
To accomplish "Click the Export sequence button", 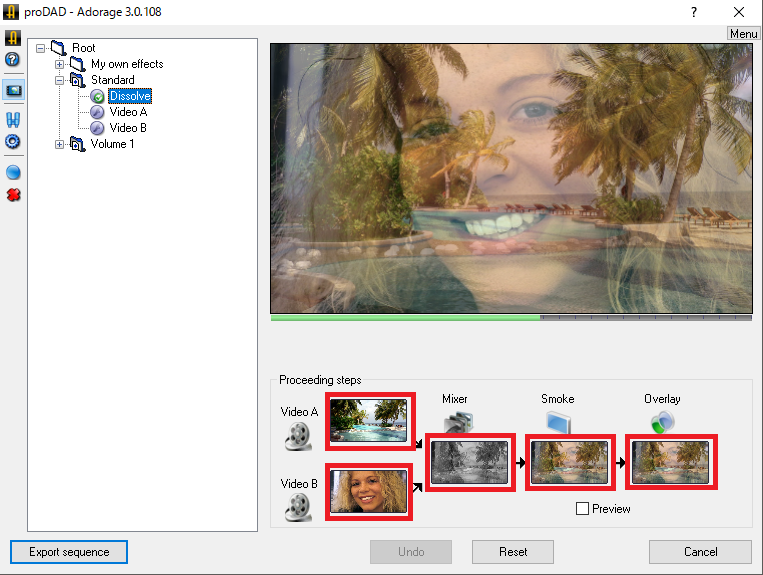I will [69, 552].
